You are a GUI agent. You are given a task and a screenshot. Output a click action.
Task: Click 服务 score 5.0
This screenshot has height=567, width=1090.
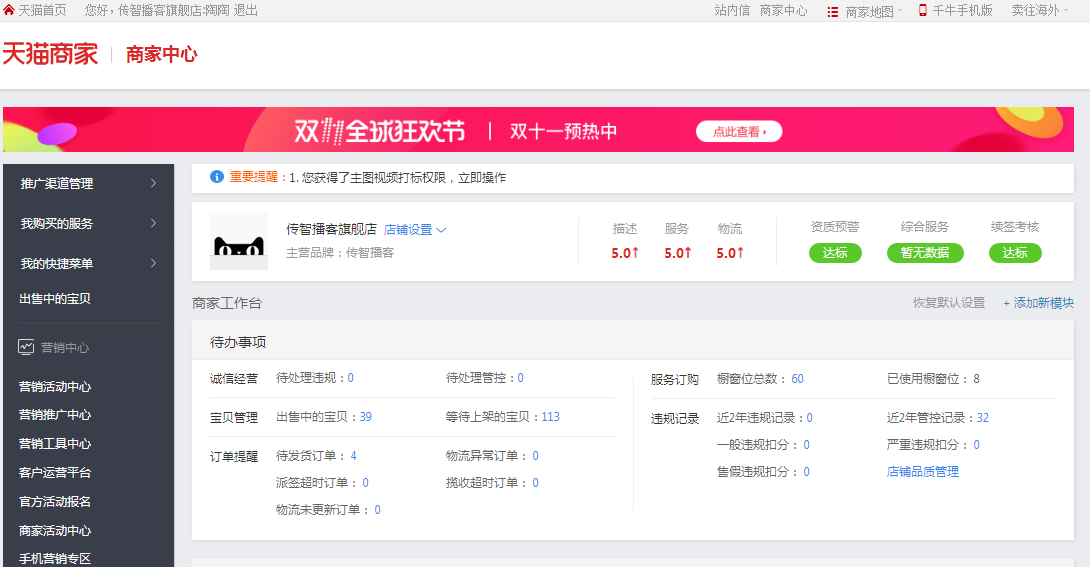[x=678, y=253]
